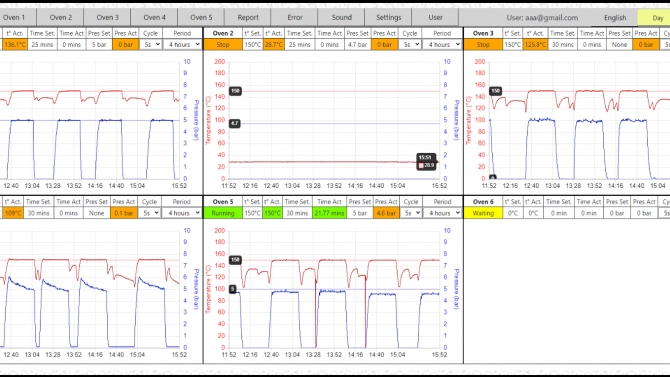The height and width of the screenshot is (377, 670).
Task: Click the User: aaa@gmail.com account label
Action: (x=542, y=18)
